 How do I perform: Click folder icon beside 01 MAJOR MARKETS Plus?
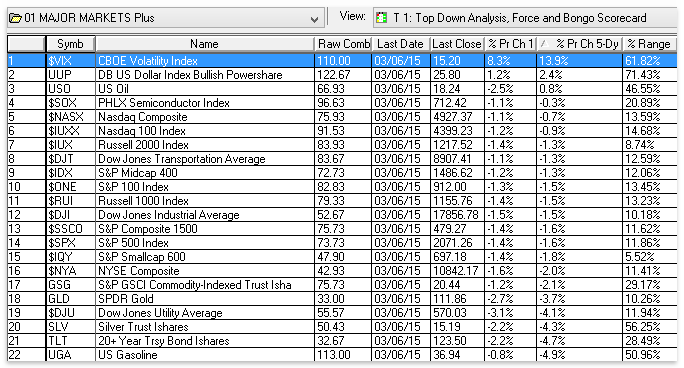pyautogui.click(x=15, y=18)
